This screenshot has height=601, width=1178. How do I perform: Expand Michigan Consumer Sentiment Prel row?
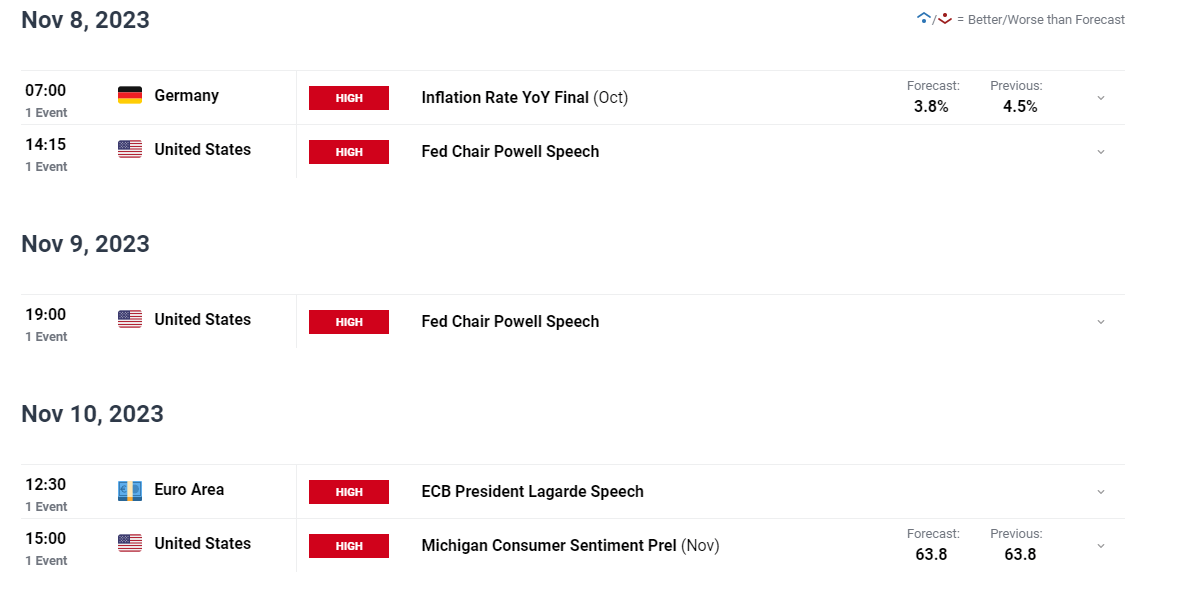1101,546
